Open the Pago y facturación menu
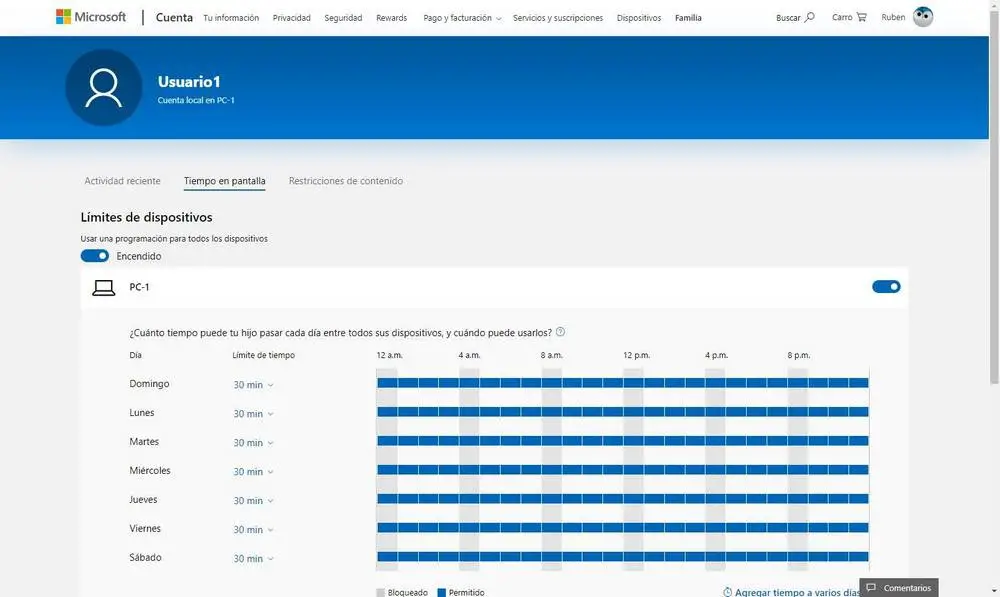This screenshot has width=1000, height=597. tap(462, 18)
